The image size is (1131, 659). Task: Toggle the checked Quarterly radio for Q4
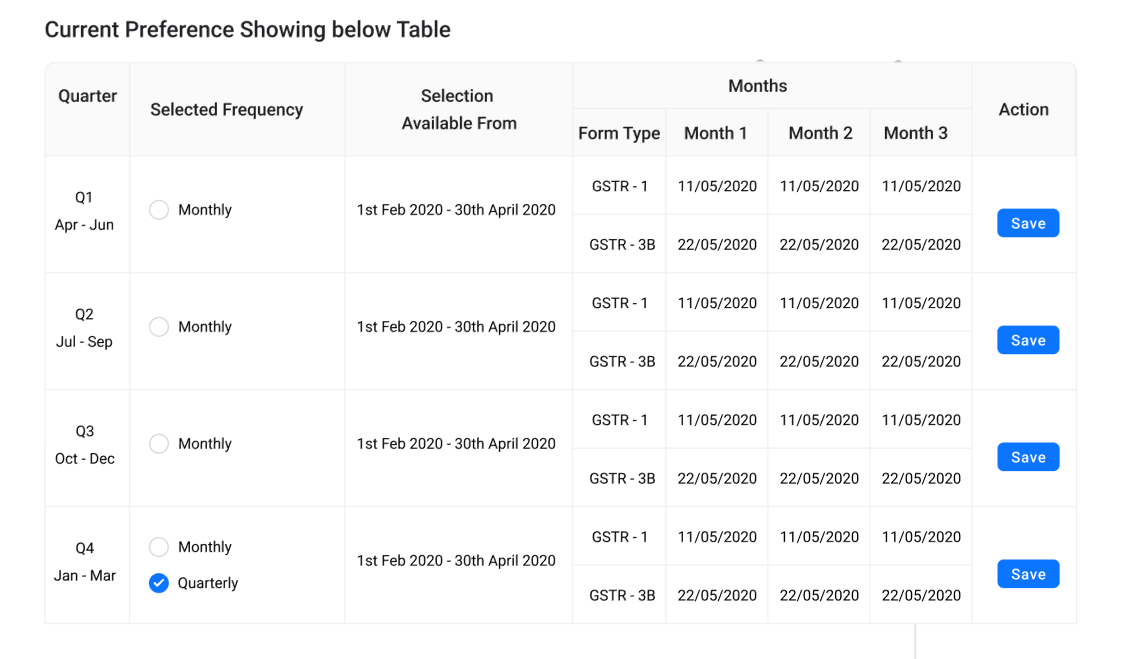tap(159, 583)
